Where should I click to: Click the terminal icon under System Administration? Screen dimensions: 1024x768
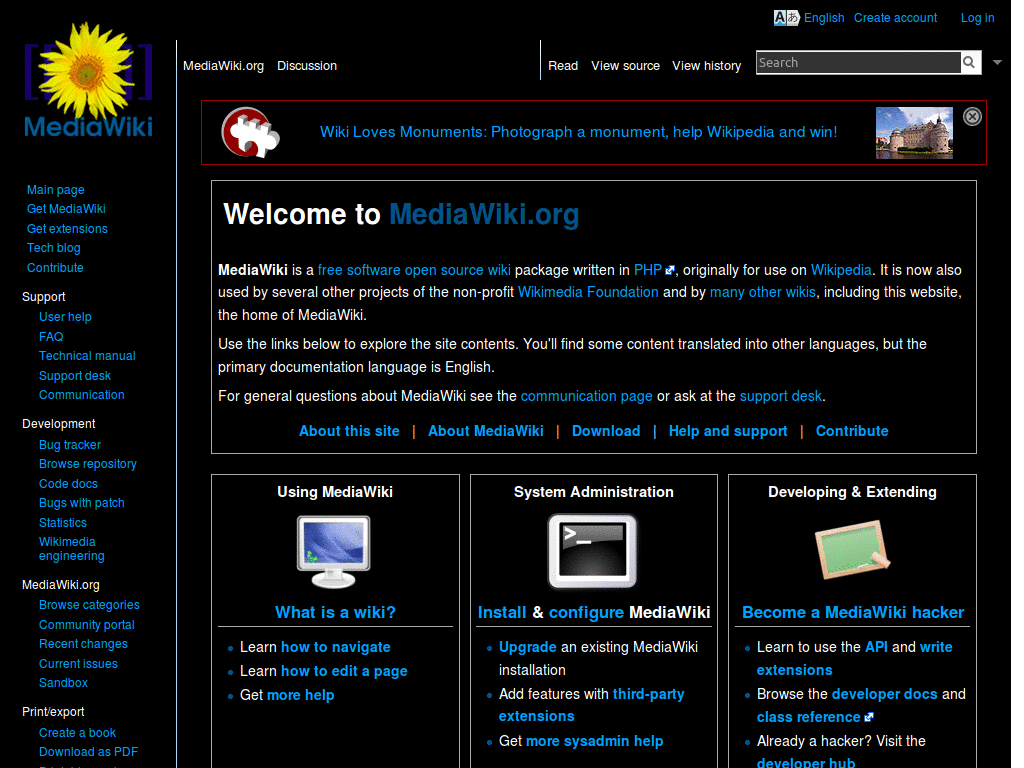592,550
